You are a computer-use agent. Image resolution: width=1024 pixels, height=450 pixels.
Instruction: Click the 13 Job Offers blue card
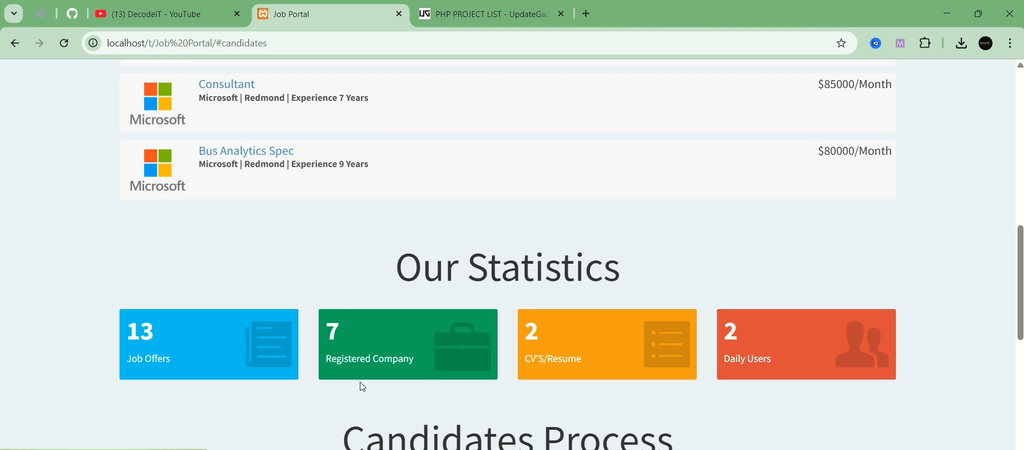209,344
